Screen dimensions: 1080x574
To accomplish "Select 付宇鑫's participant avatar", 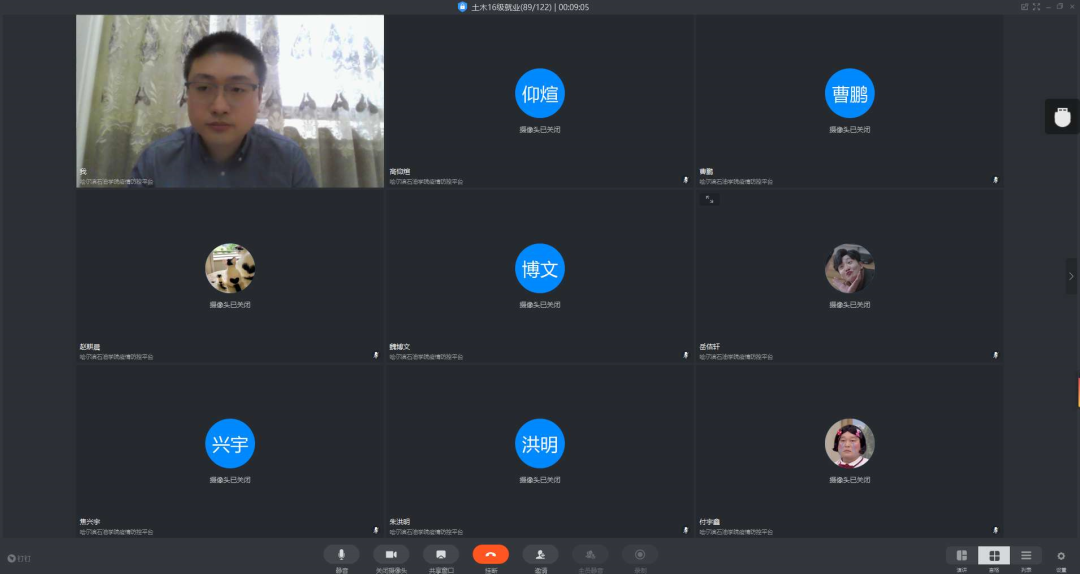I will coord(849,443).
